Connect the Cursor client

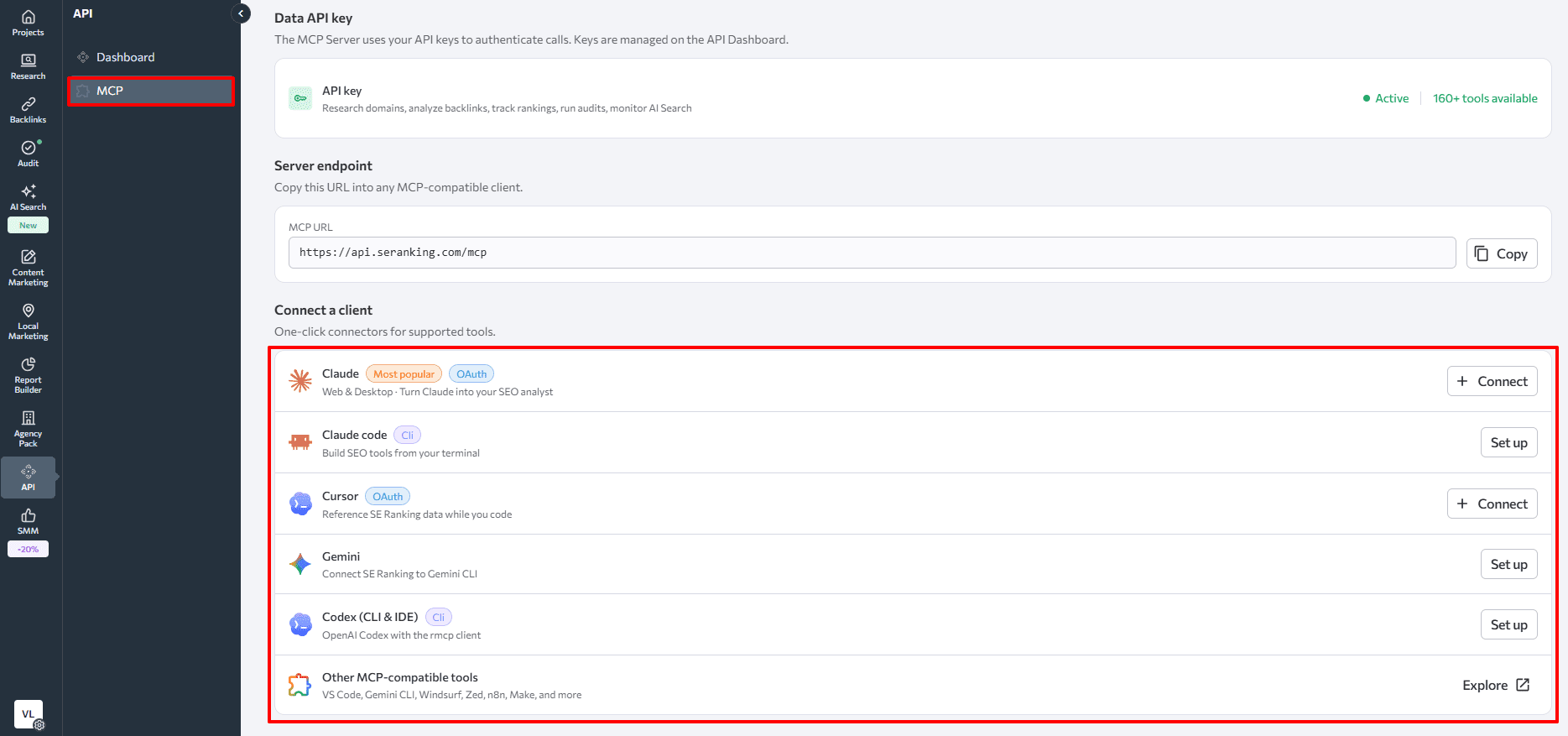pos(1492,504)
